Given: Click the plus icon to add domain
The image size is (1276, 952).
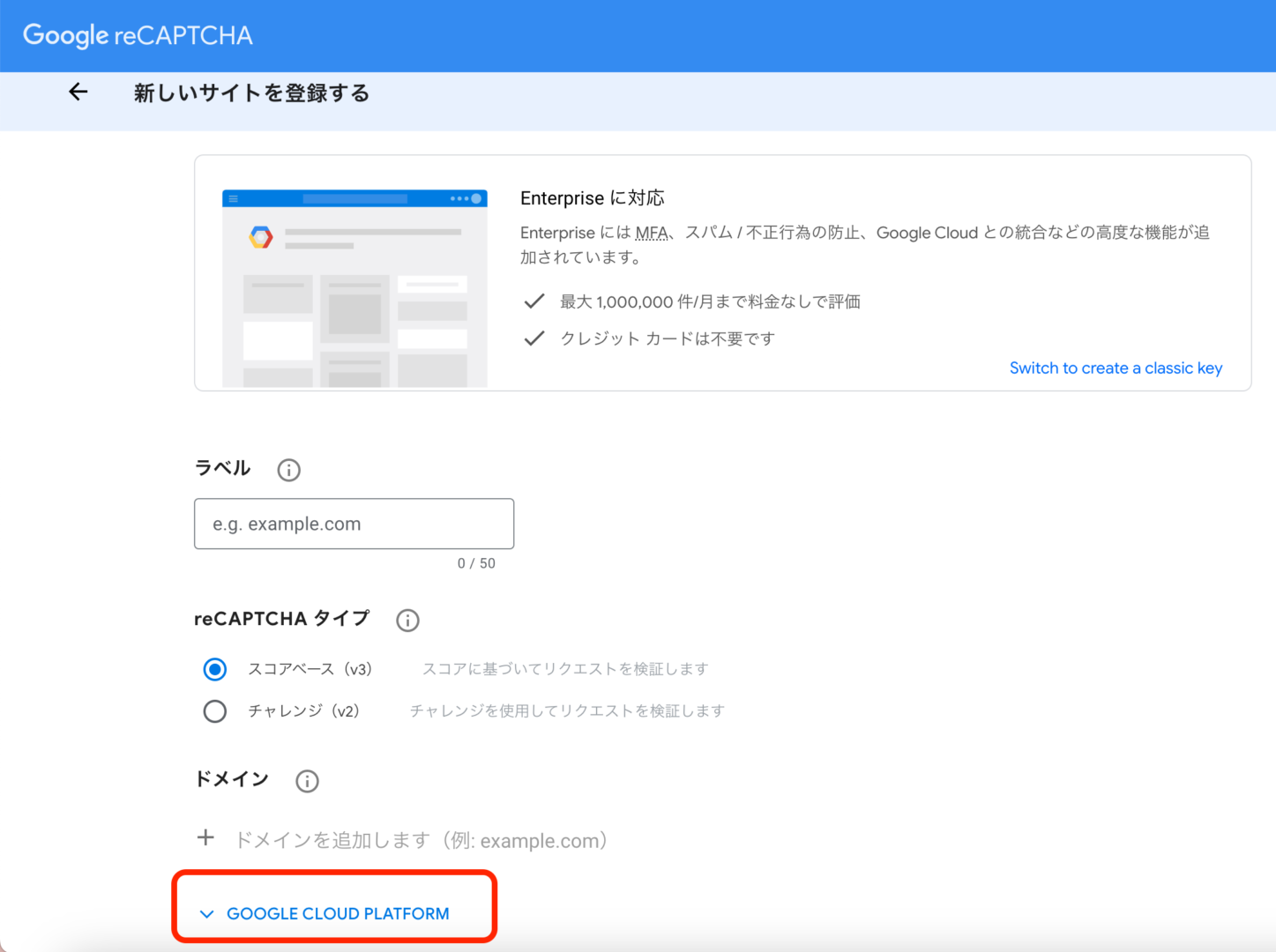Looking at the screenshot, I should point(205,837).
